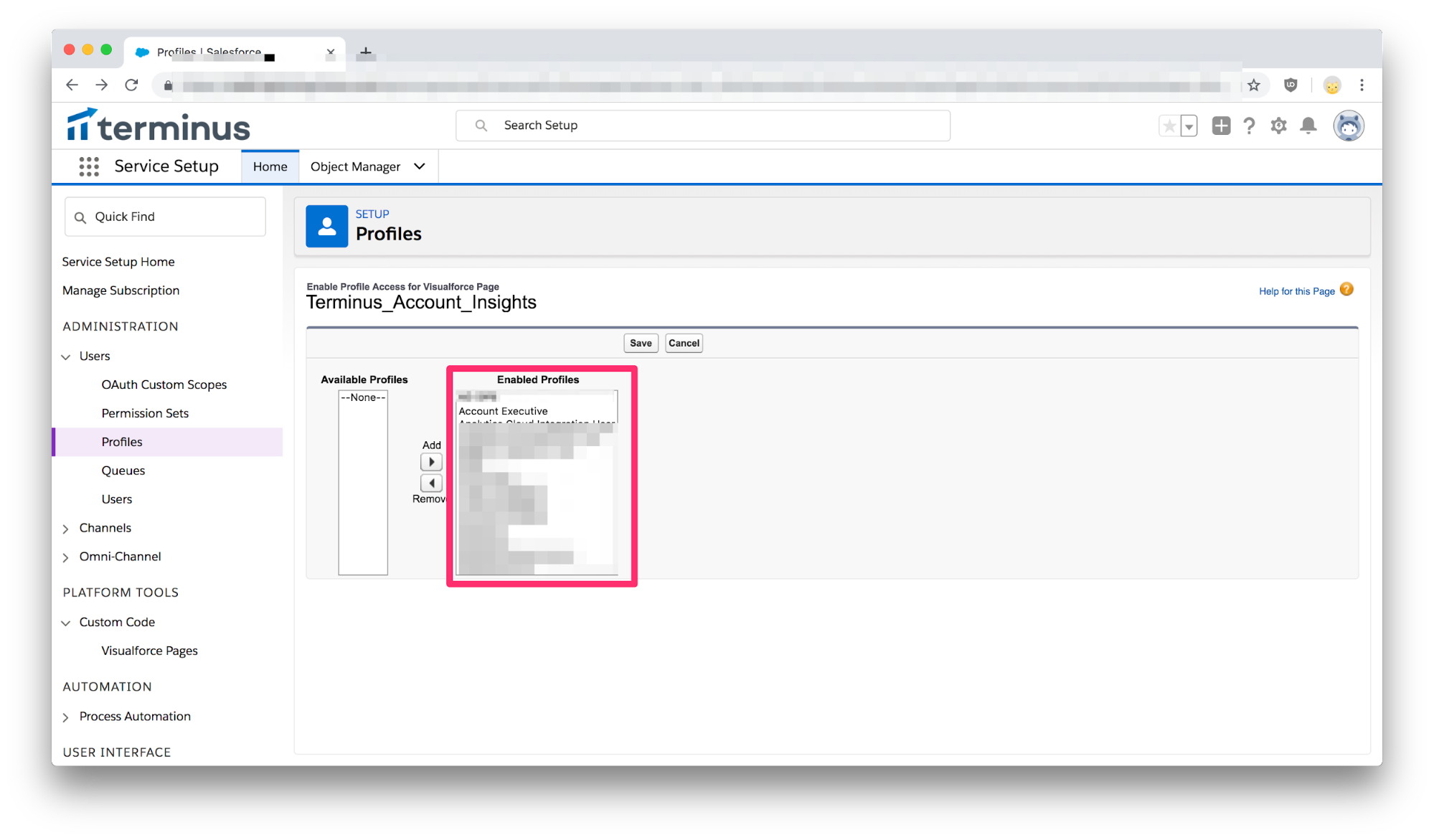Open Permission Sets
1434x840 pixels.
pos(145,413)
